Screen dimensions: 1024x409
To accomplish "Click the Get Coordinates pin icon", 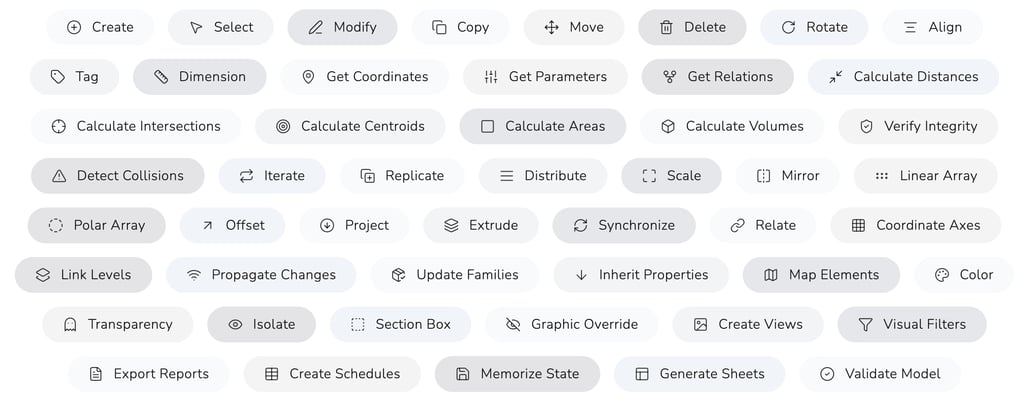I will tap(308, 76).
